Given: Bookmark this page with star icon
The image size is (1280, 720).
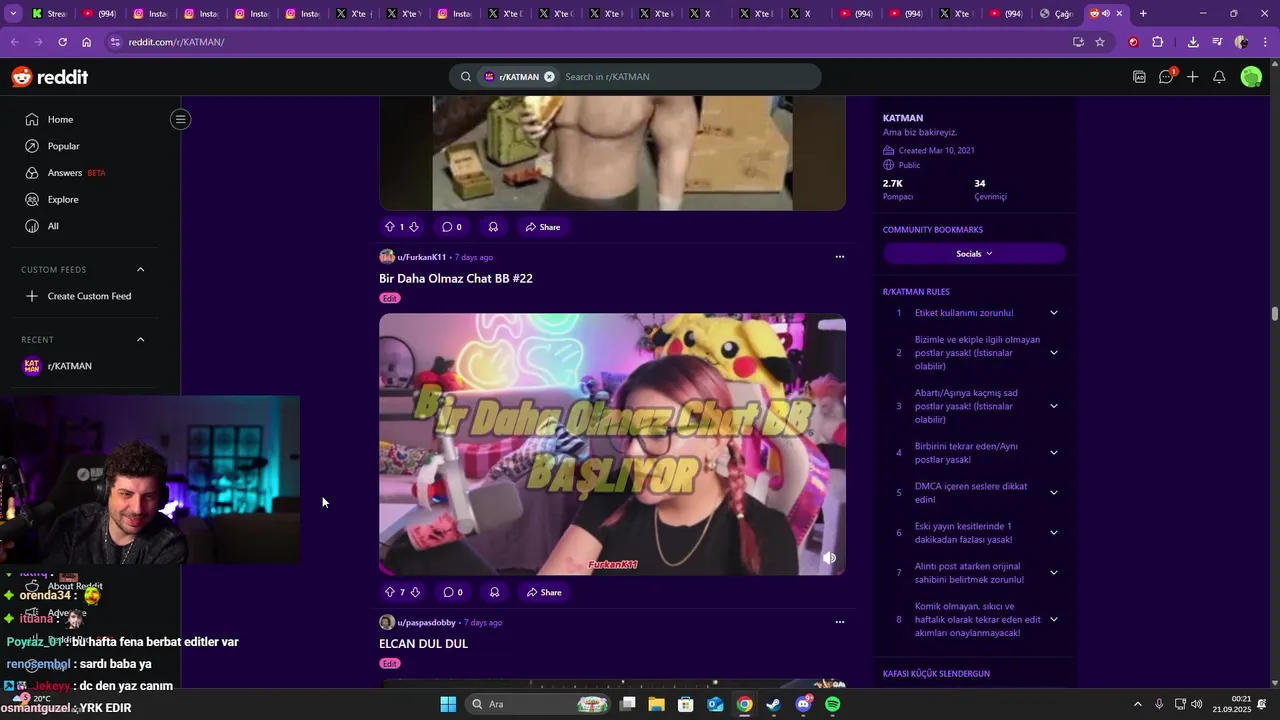Looking at the screenshot, I should pyautogui.click(x=1100, y=42).
